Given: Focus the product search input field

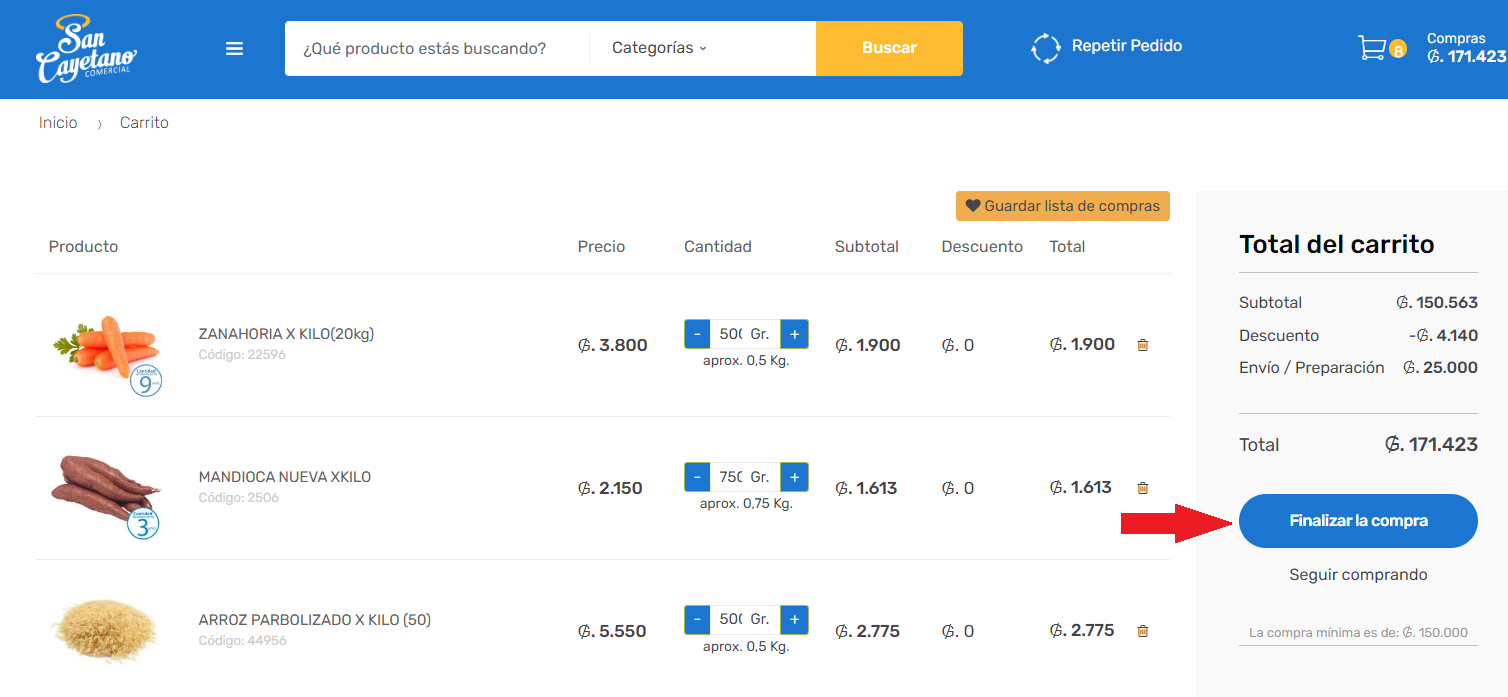Looking at the screenshot, I should (x=436, y=48).
